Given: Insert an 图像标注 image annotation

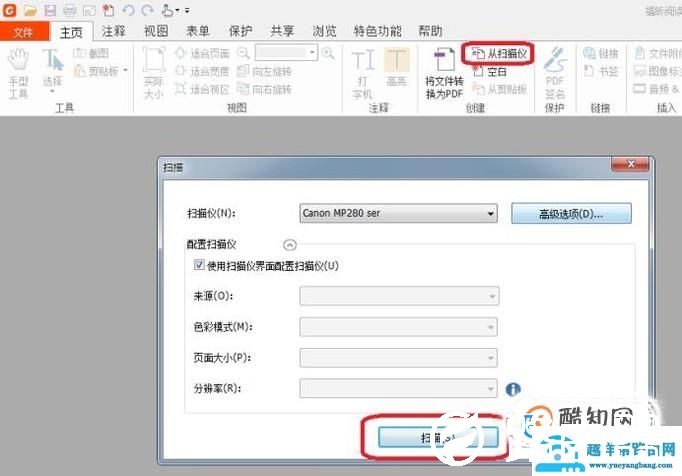Looking at the screenshot, I should click(658, 71).
